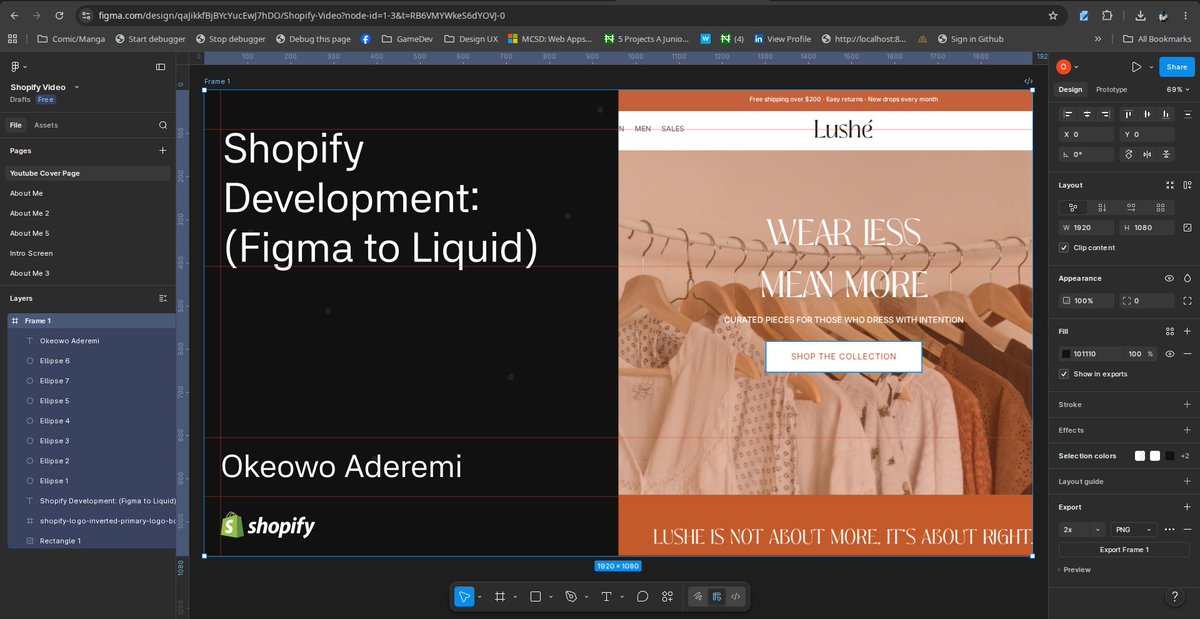The width and height of the screenshot is (1200, 619).
Task: Click first white selection color swatch
Action: click(x=1140, y=456)
